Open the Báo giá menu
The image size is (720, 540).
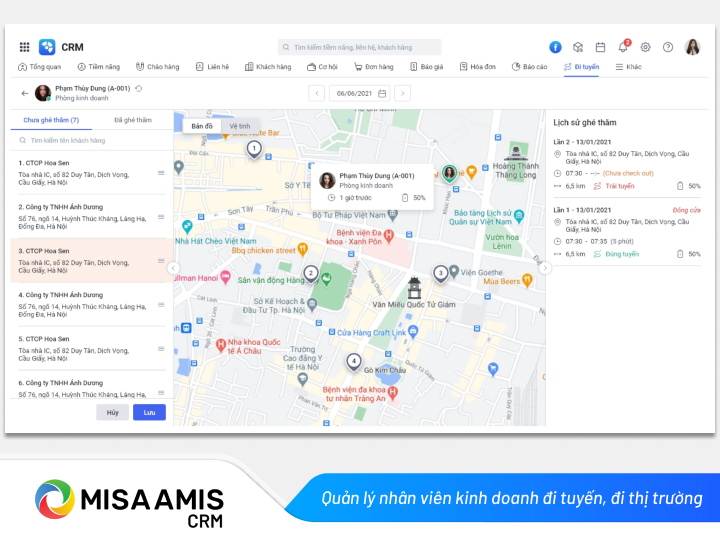(x=427, y=67)
